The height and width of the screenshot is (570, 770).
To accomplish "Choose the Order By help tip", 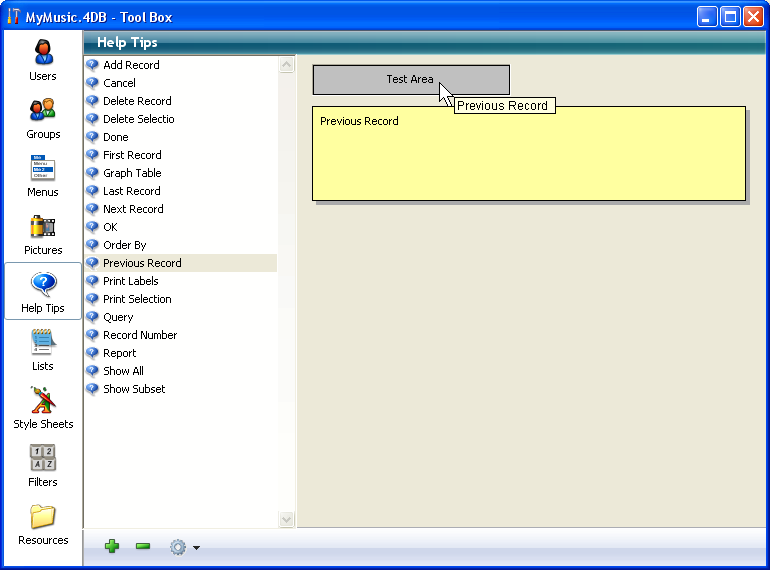I will tap(124, 245).
